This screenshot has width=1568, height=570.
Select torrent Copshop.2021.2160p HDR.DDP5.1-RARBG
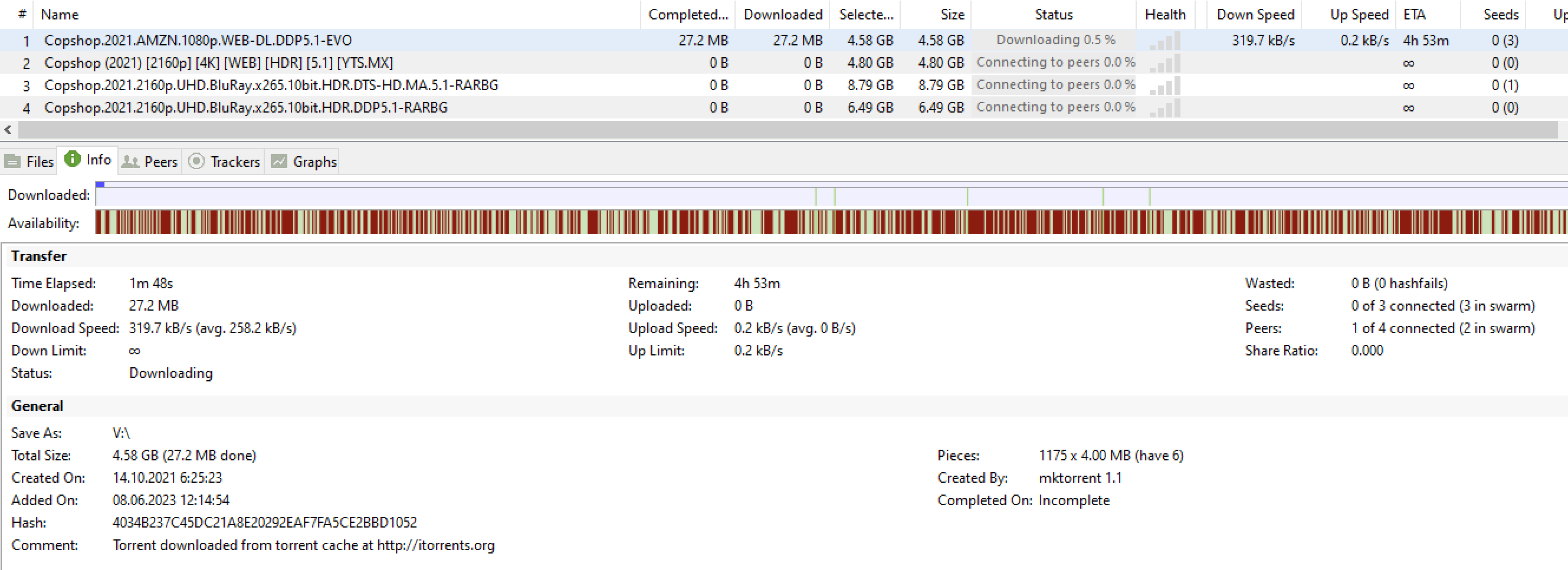(246, 108)
